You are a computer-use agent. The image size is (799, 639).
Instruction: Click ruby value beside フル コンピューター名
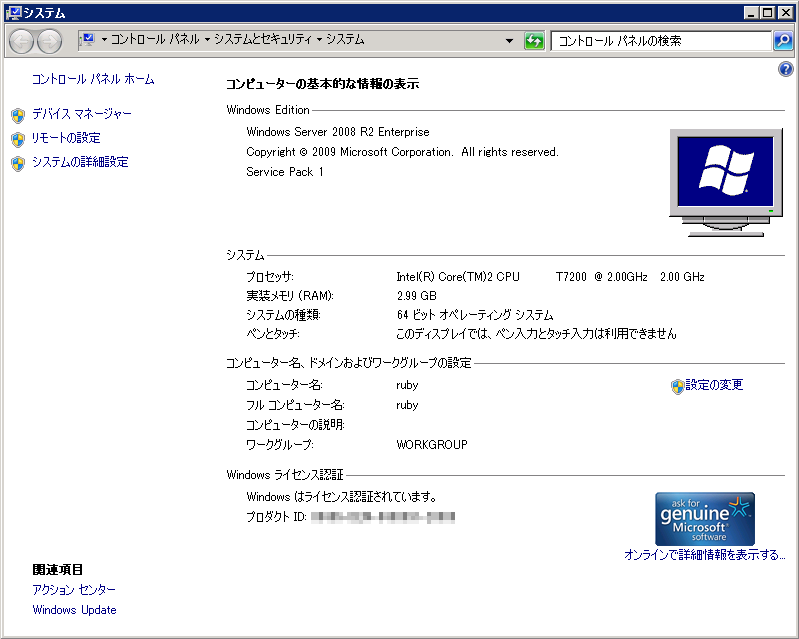tap(407, 405)
